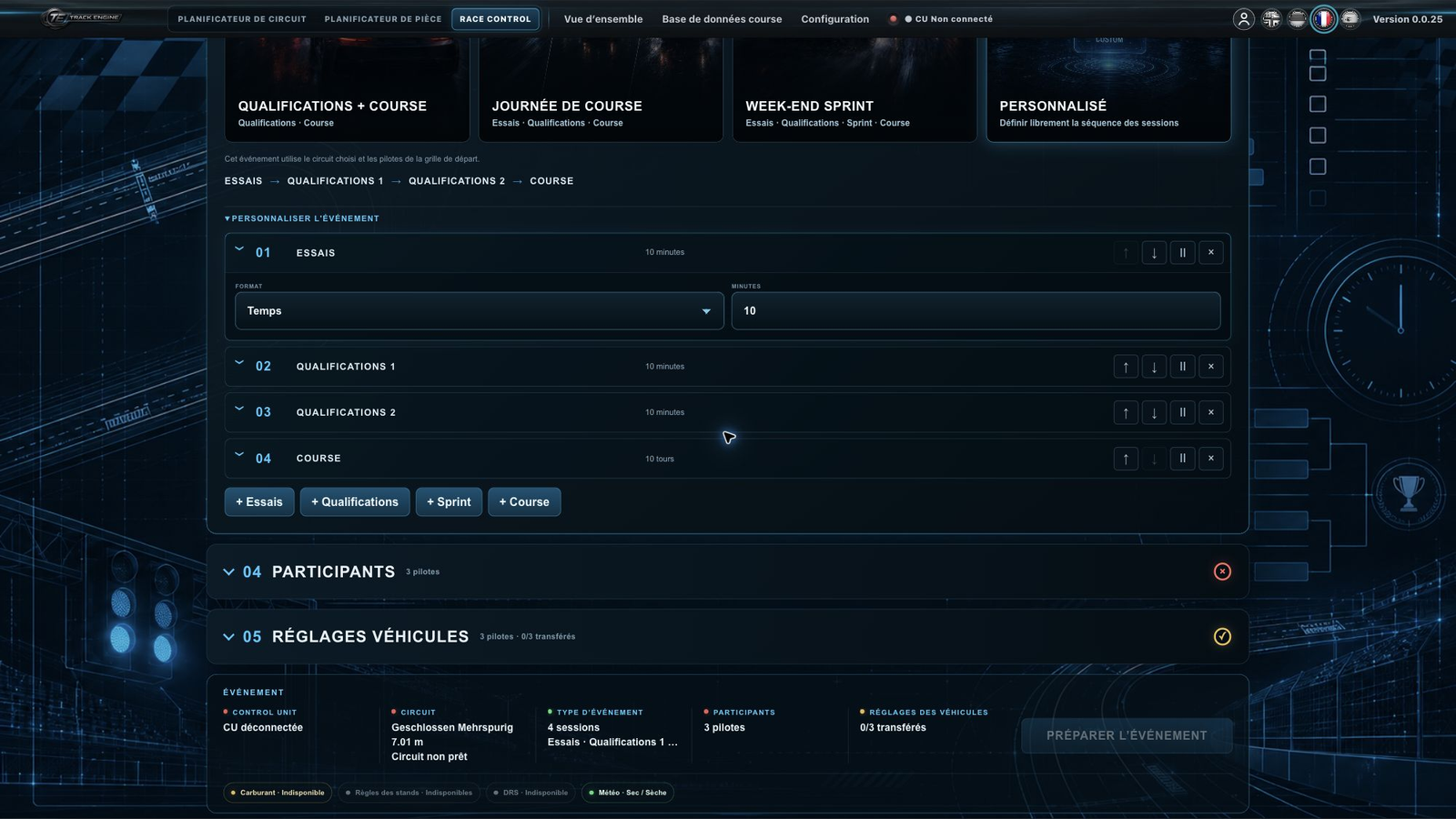The image size is (1456, 819).
Task: Remove the Essais session with X
Action: click(1210, 253)
